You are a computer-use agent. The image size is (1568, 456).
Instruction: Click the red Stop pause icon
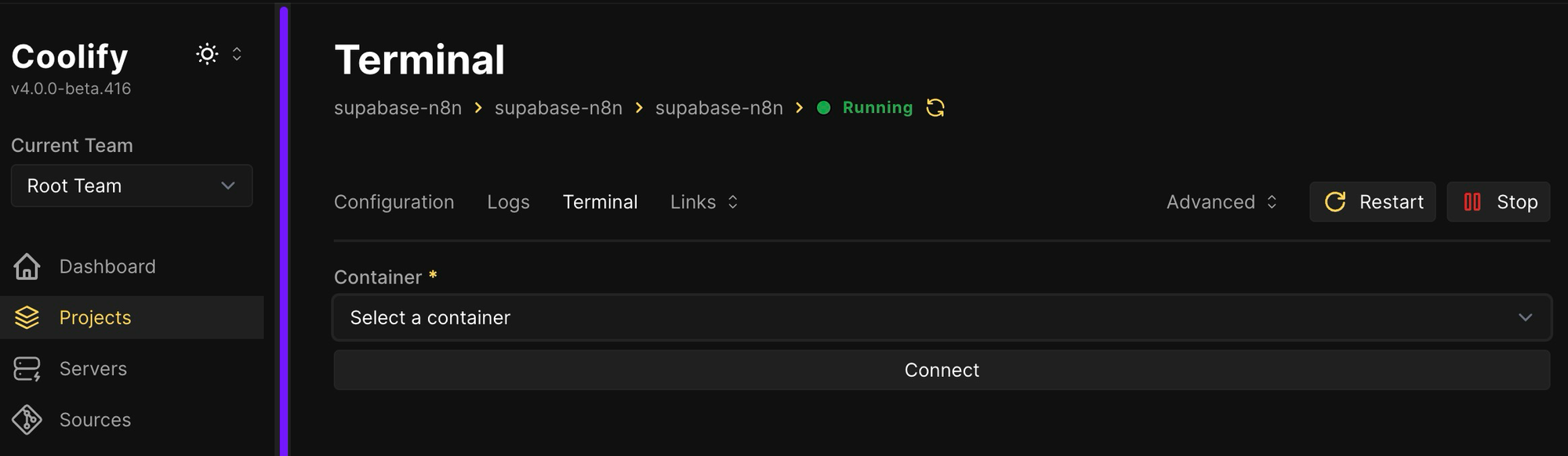(1472, 202)
